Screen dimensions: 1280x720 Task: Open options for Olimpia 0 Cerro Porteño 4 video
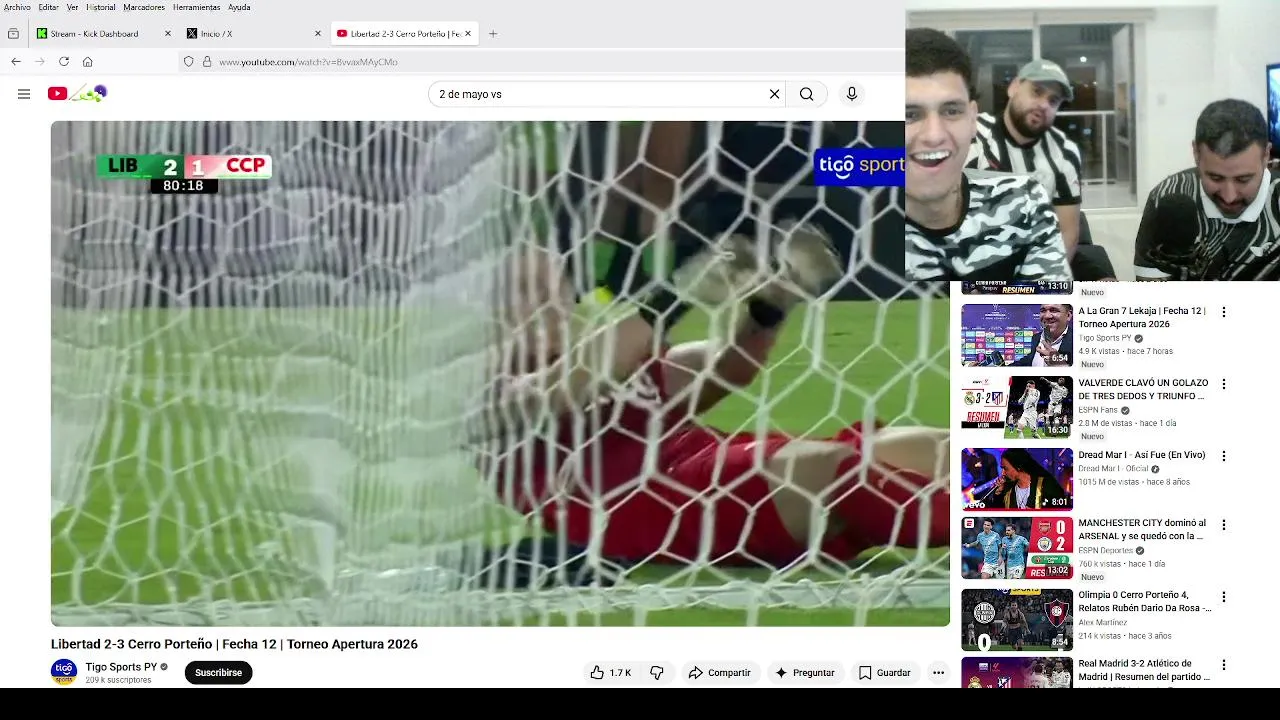click(x=1223, y=596)
